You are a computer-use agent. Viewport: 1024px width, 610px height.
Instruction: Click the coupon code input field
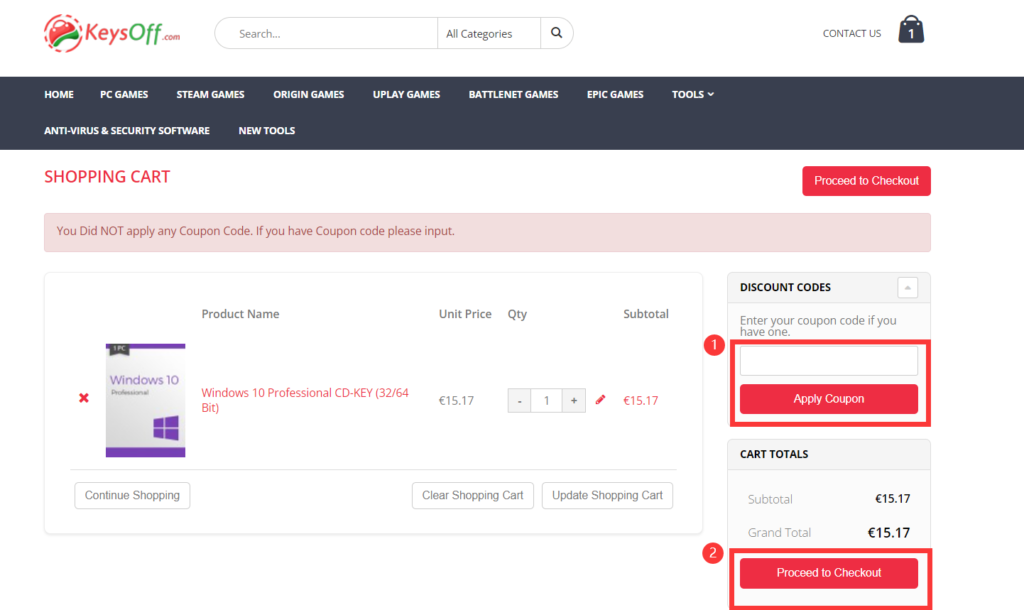point(828,361)
